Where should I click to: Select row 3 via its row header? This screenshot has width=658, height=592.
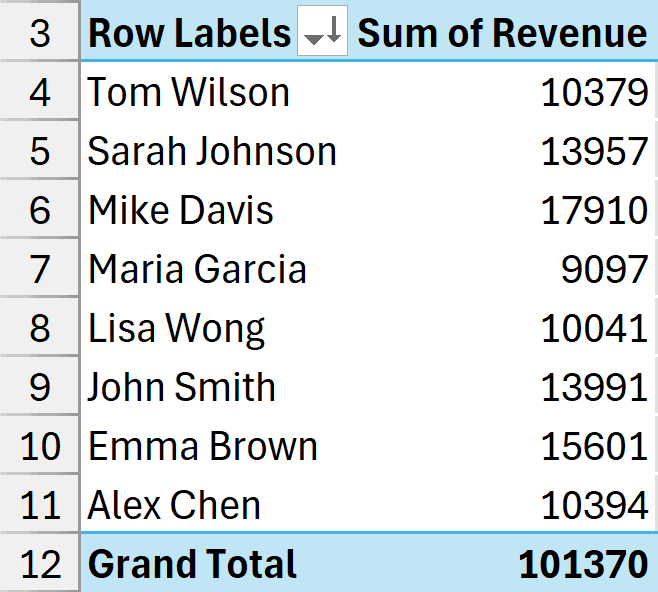click(x=39, y=31)
